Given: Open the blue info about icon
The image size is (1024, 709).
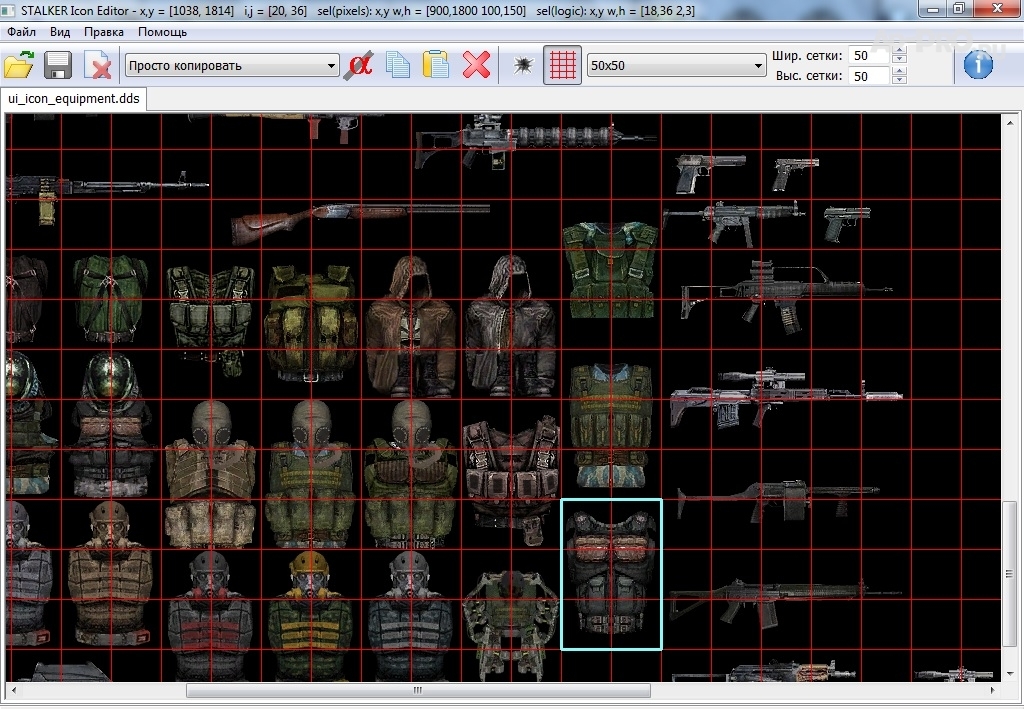Looking at the screenshot, I should (x=977, y=66).
